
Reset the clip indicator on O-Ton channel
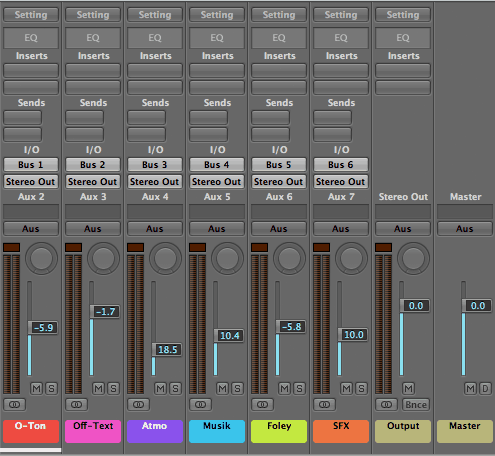click(x=12, y=247)
